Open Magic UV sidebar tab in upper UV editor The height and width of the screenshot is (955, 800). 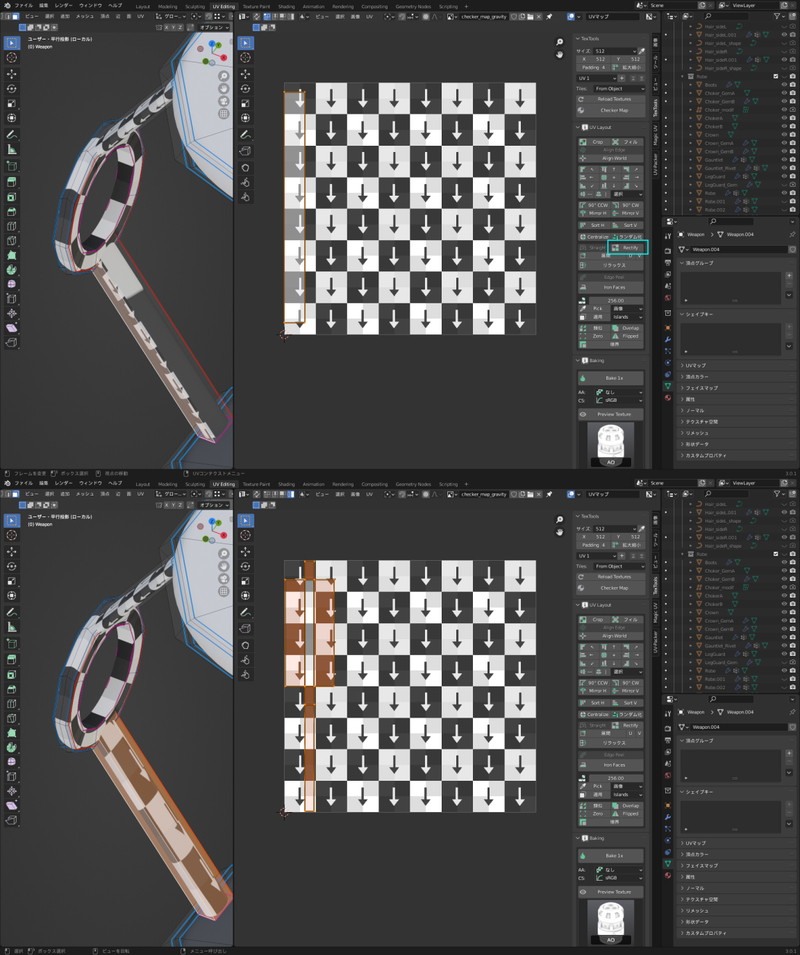click(x=656, y=135)
